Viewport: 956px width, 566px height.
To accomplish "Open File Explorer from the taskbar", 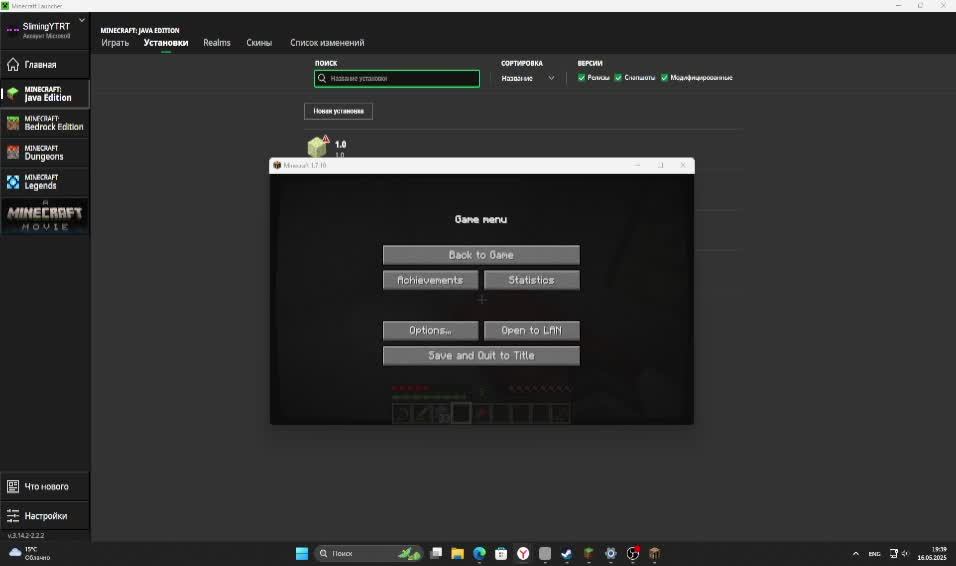I will [458, 553].
